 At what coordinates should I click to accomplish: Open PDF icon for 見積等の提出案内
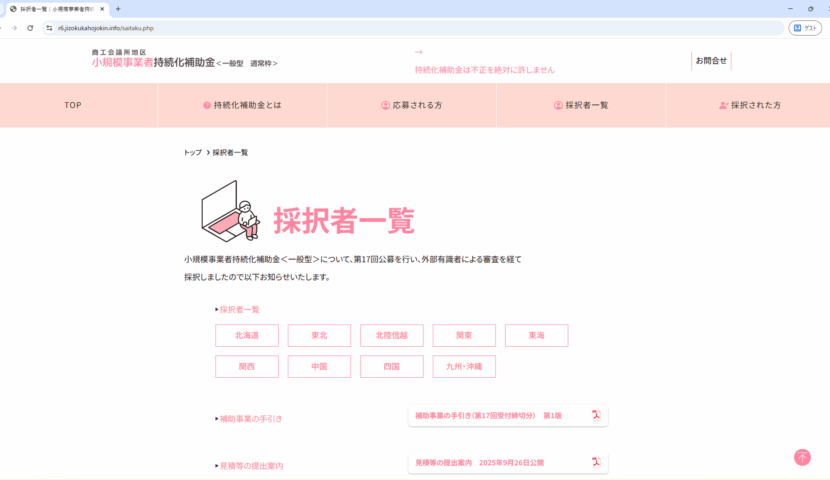596,462
